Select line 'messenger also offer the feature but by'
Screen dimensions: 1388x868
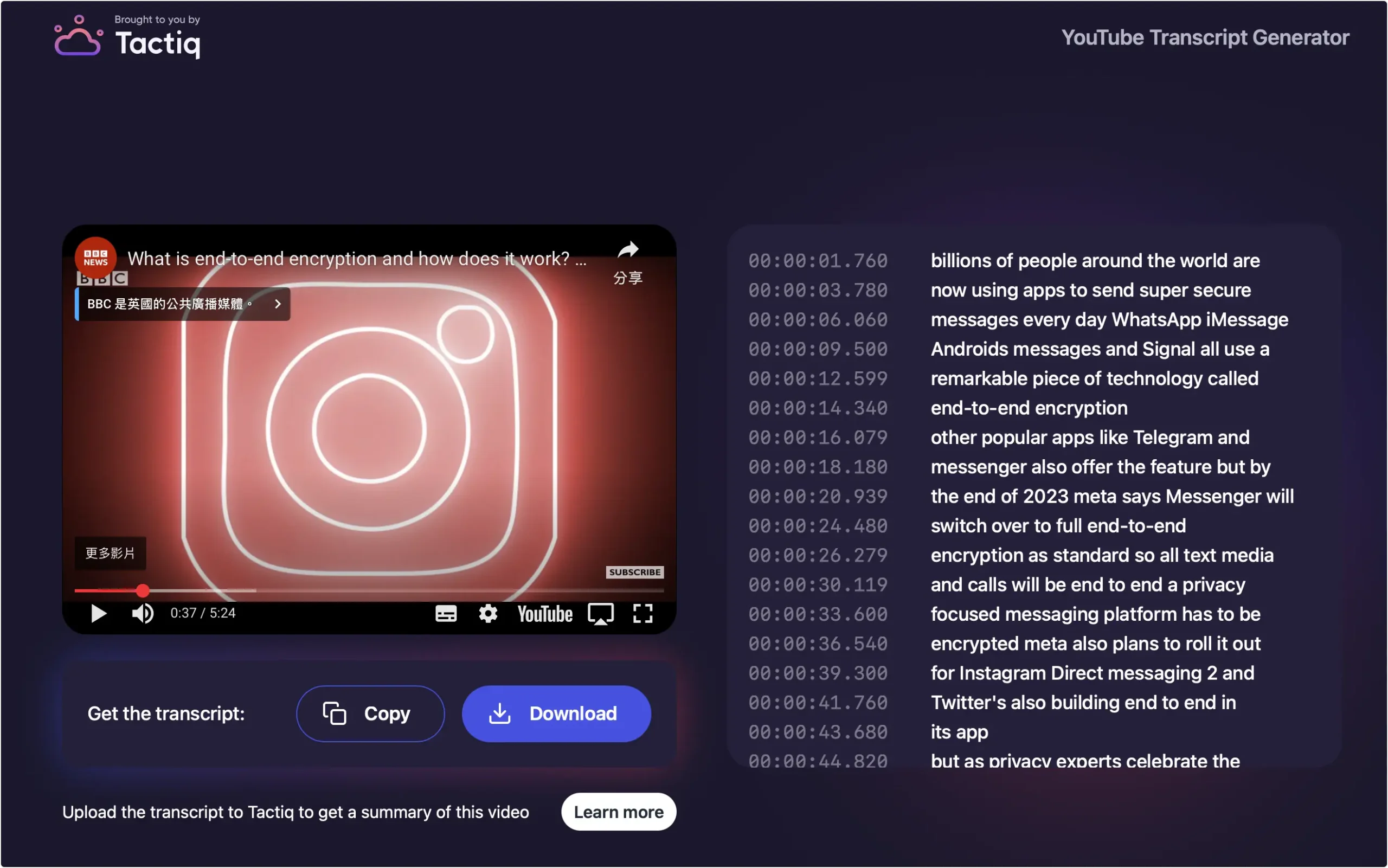[x=1101, y=467]
